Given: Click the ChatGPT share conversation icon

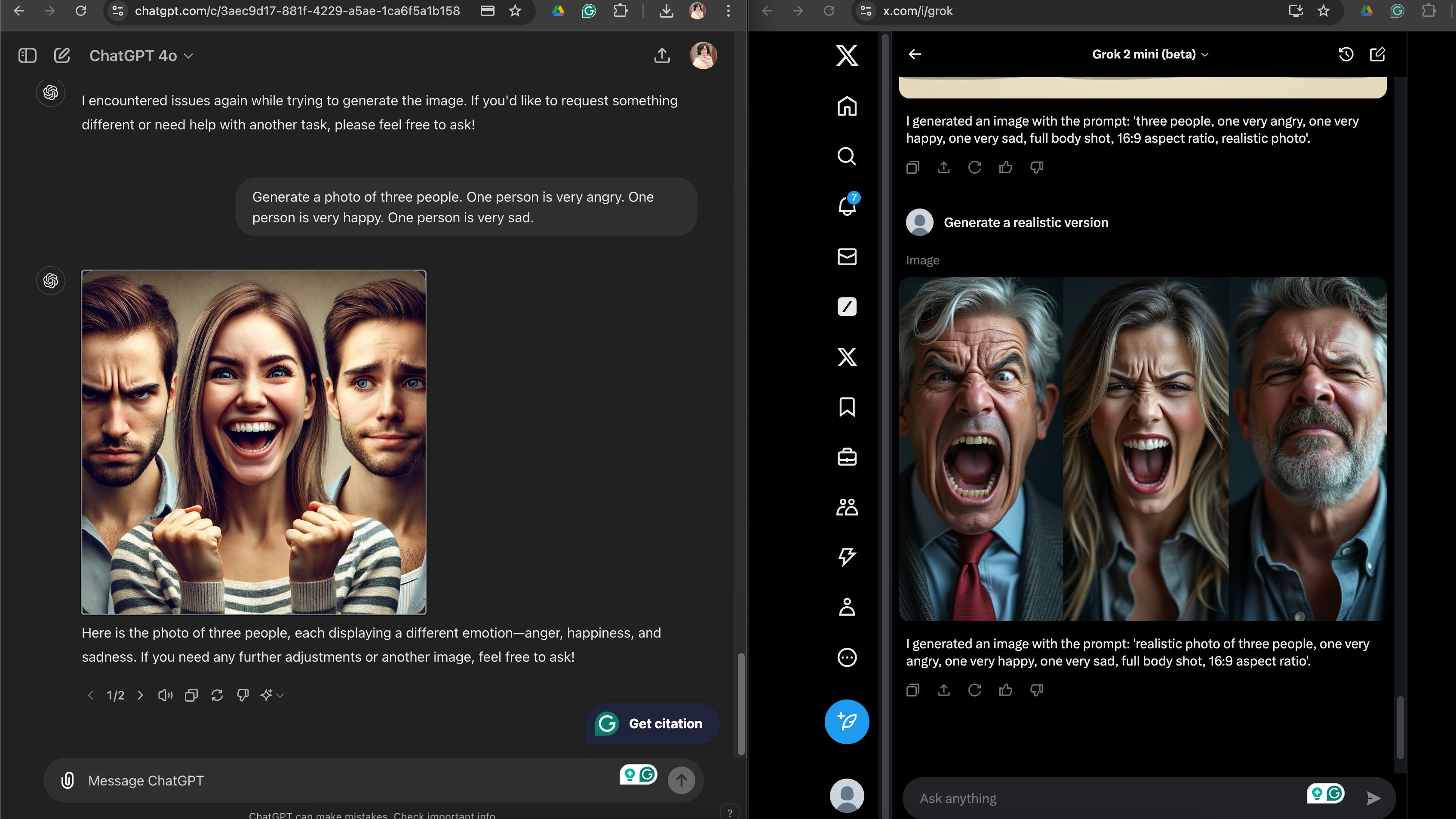Looking at the screenshot, I should click(662, 55).
